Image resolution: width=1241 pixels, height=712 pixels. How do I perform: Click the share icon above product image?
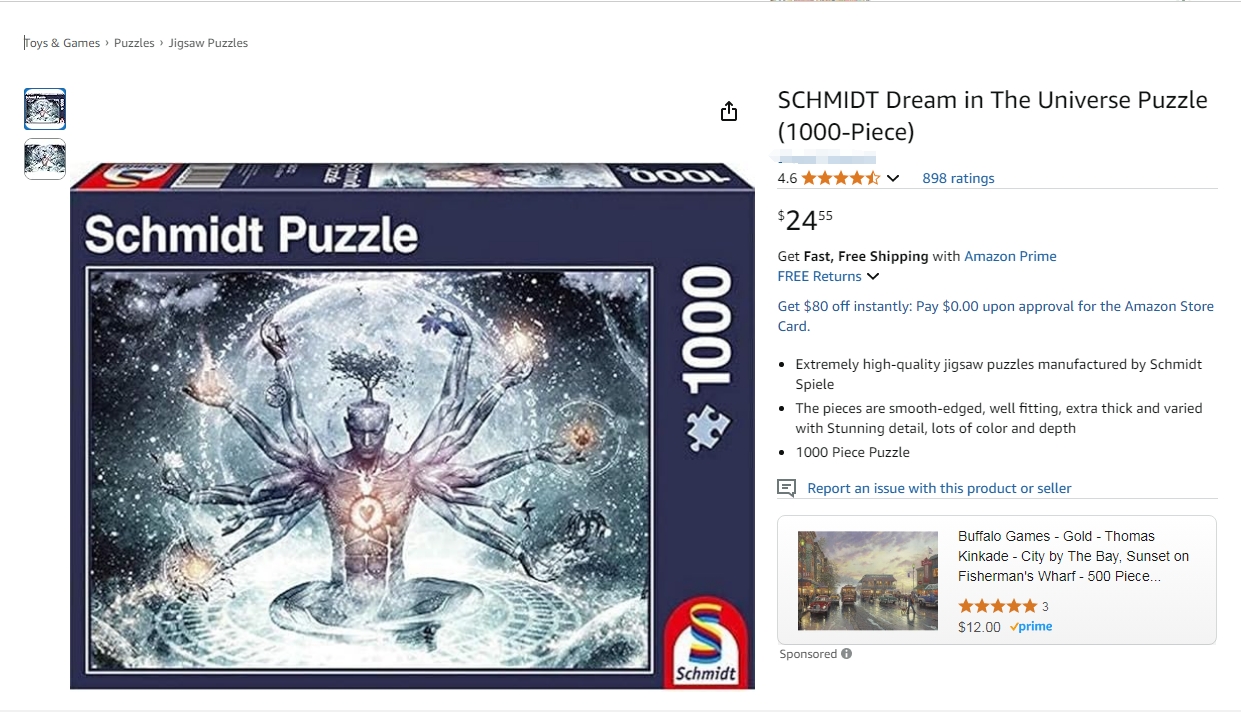[729, 111]
